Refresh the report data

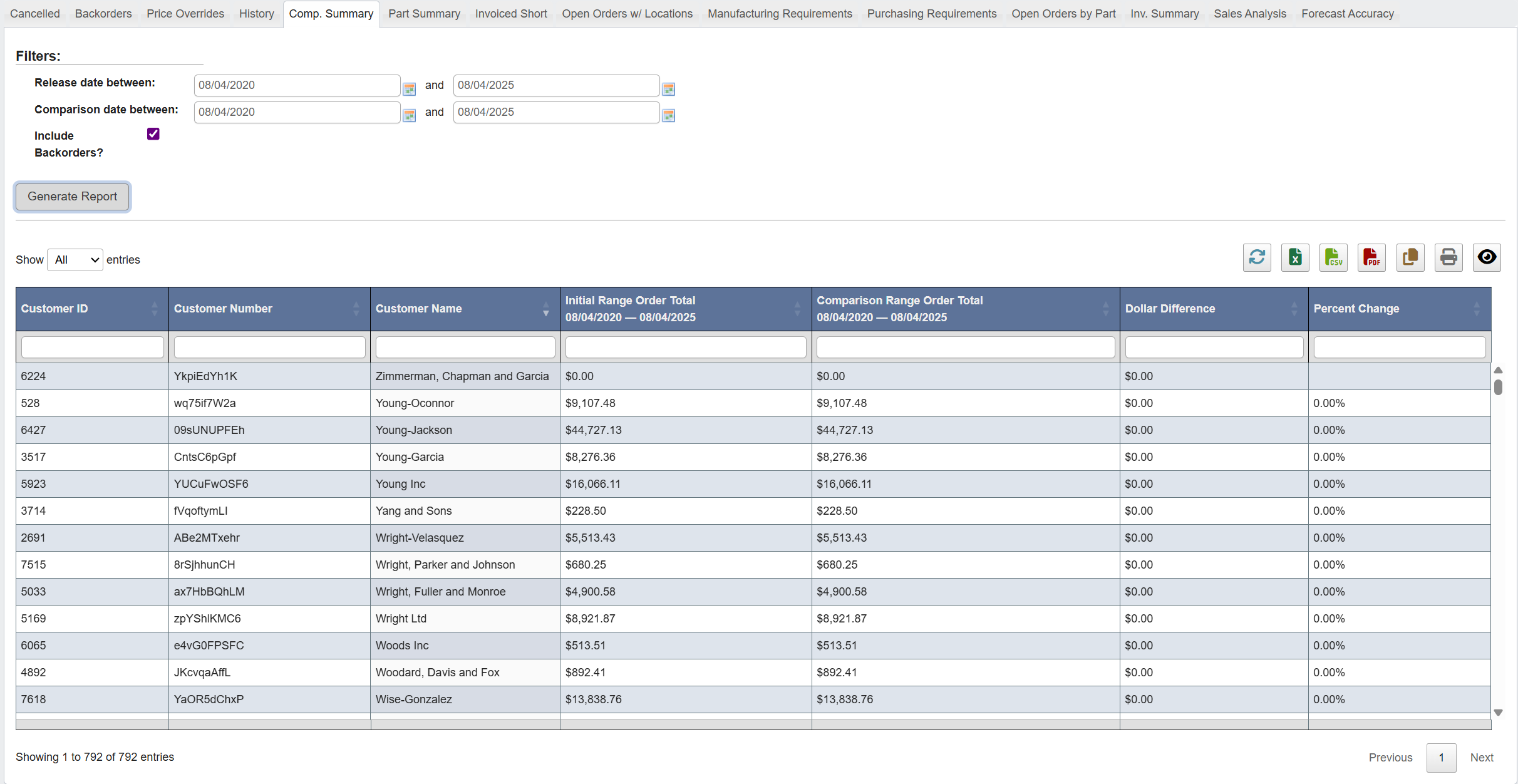pyautogui.click(x=1257, y=257)
